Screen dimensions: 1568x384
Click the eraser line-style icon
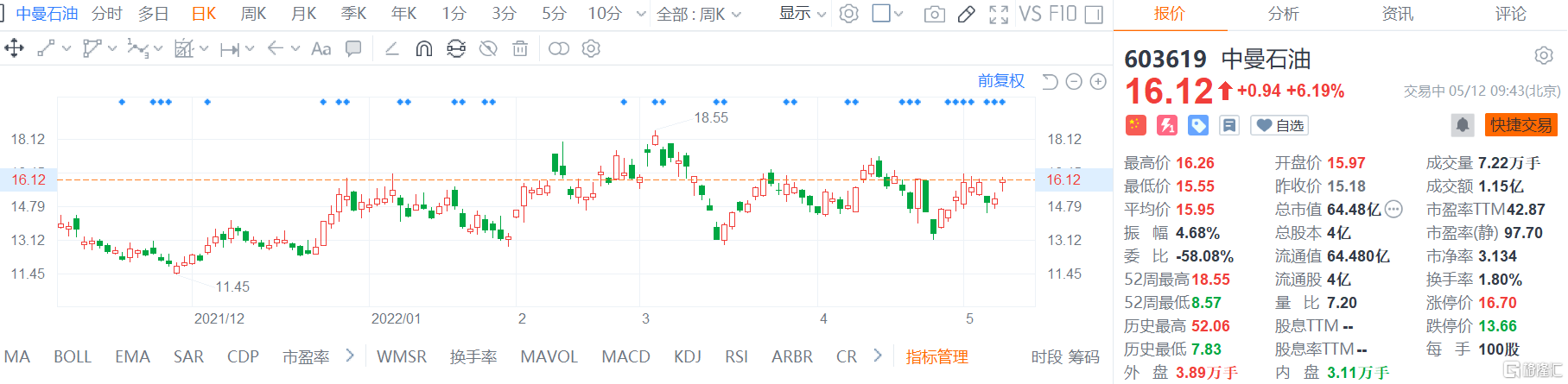point(391,49)
